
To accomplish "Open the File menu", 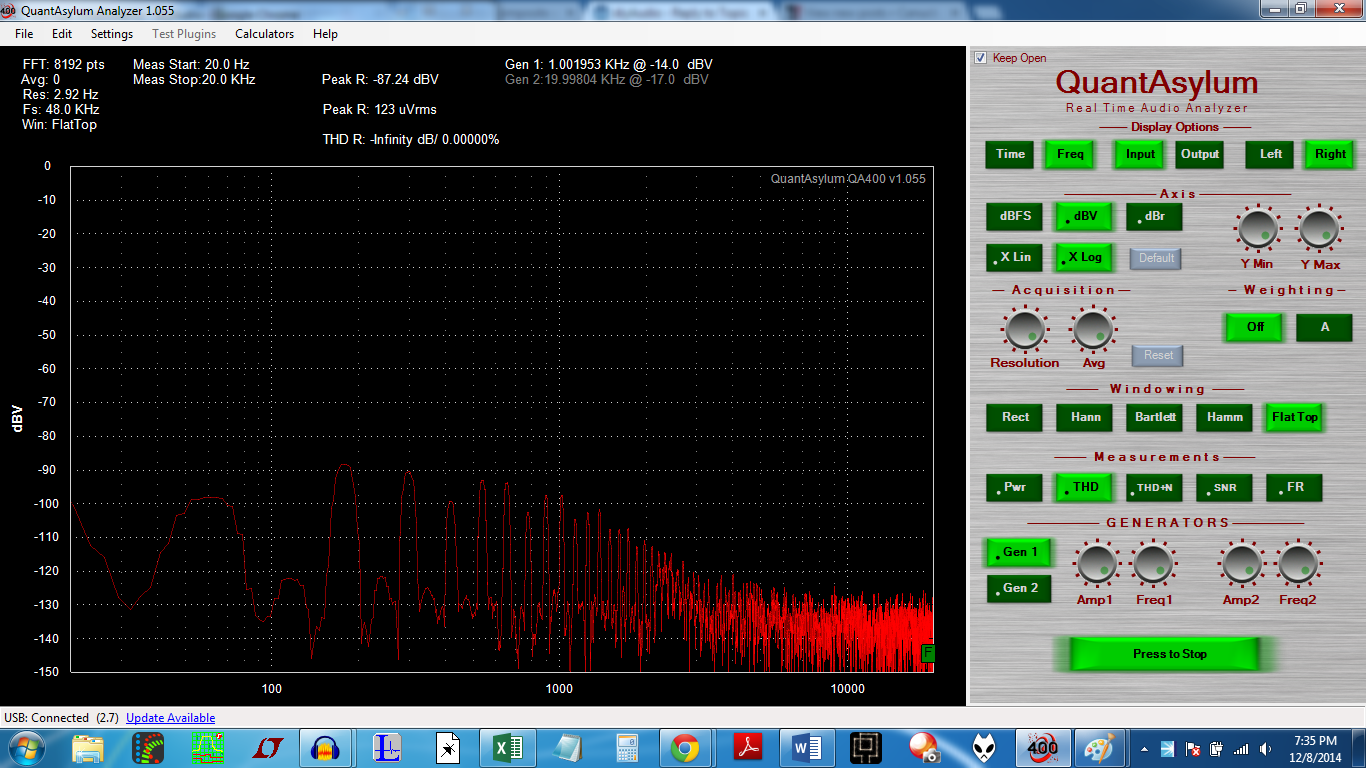I will tap(24, 34).
